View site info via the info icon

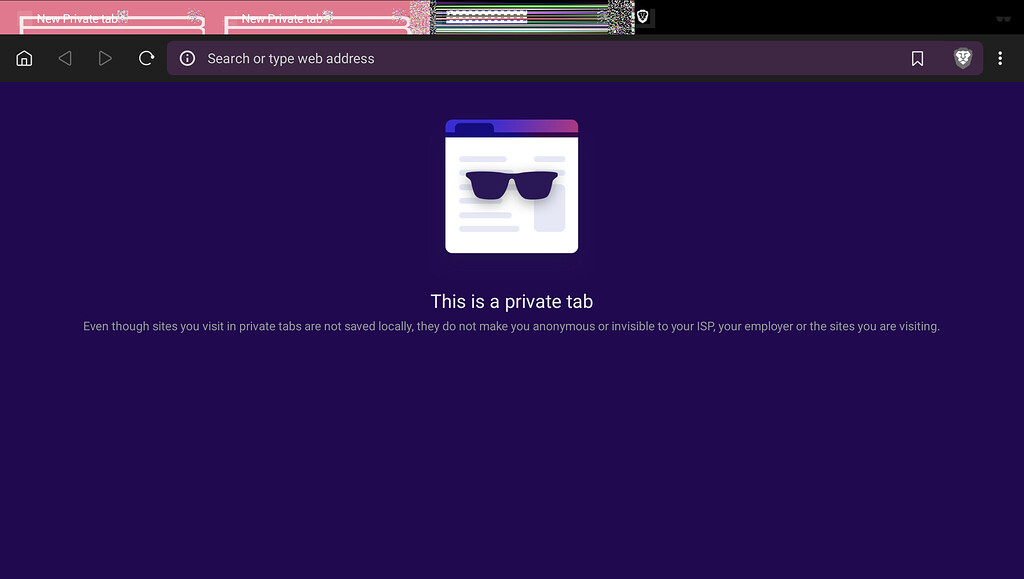click(187, 58)
